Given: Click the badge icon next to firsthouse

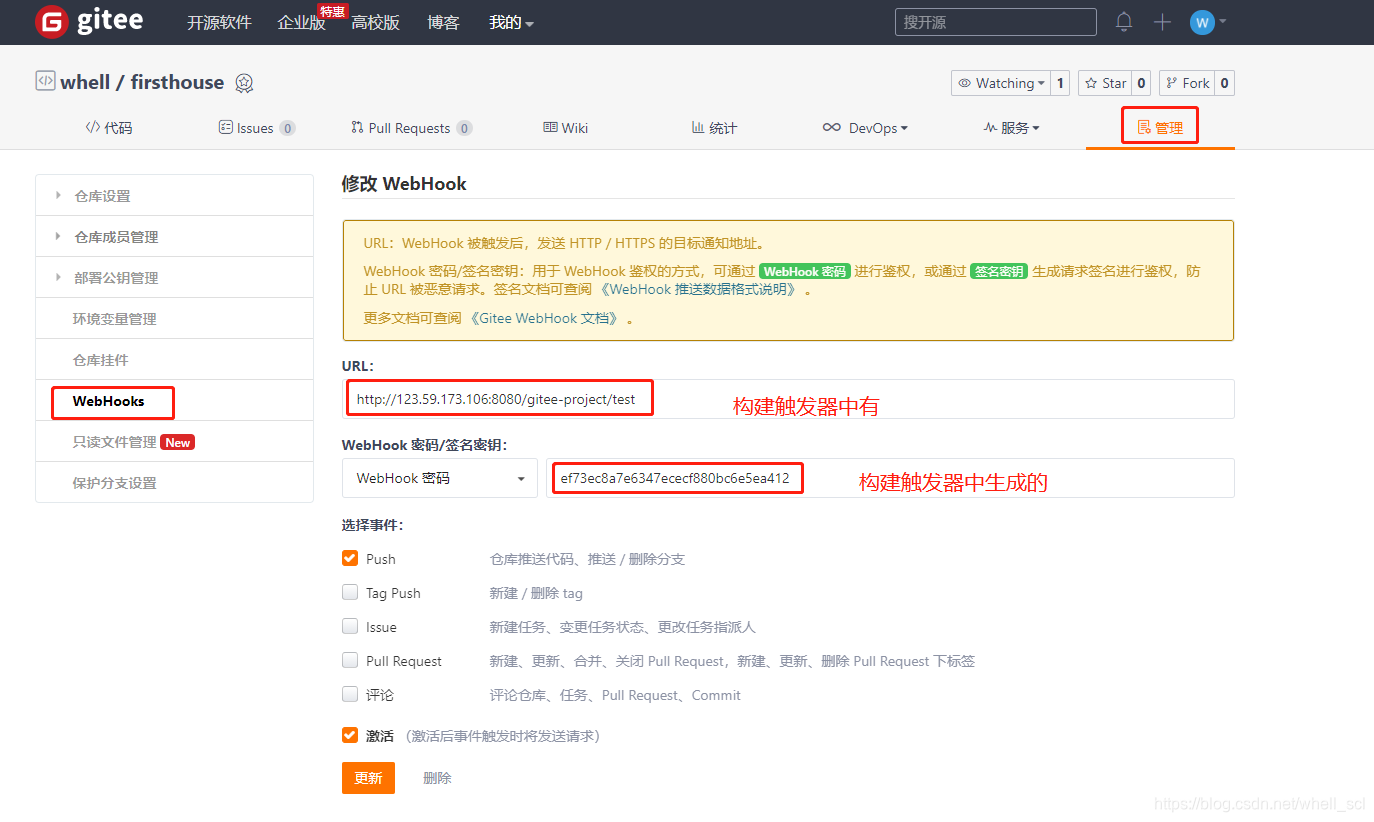Looking at the screenshot, I should tap(244, 83).
